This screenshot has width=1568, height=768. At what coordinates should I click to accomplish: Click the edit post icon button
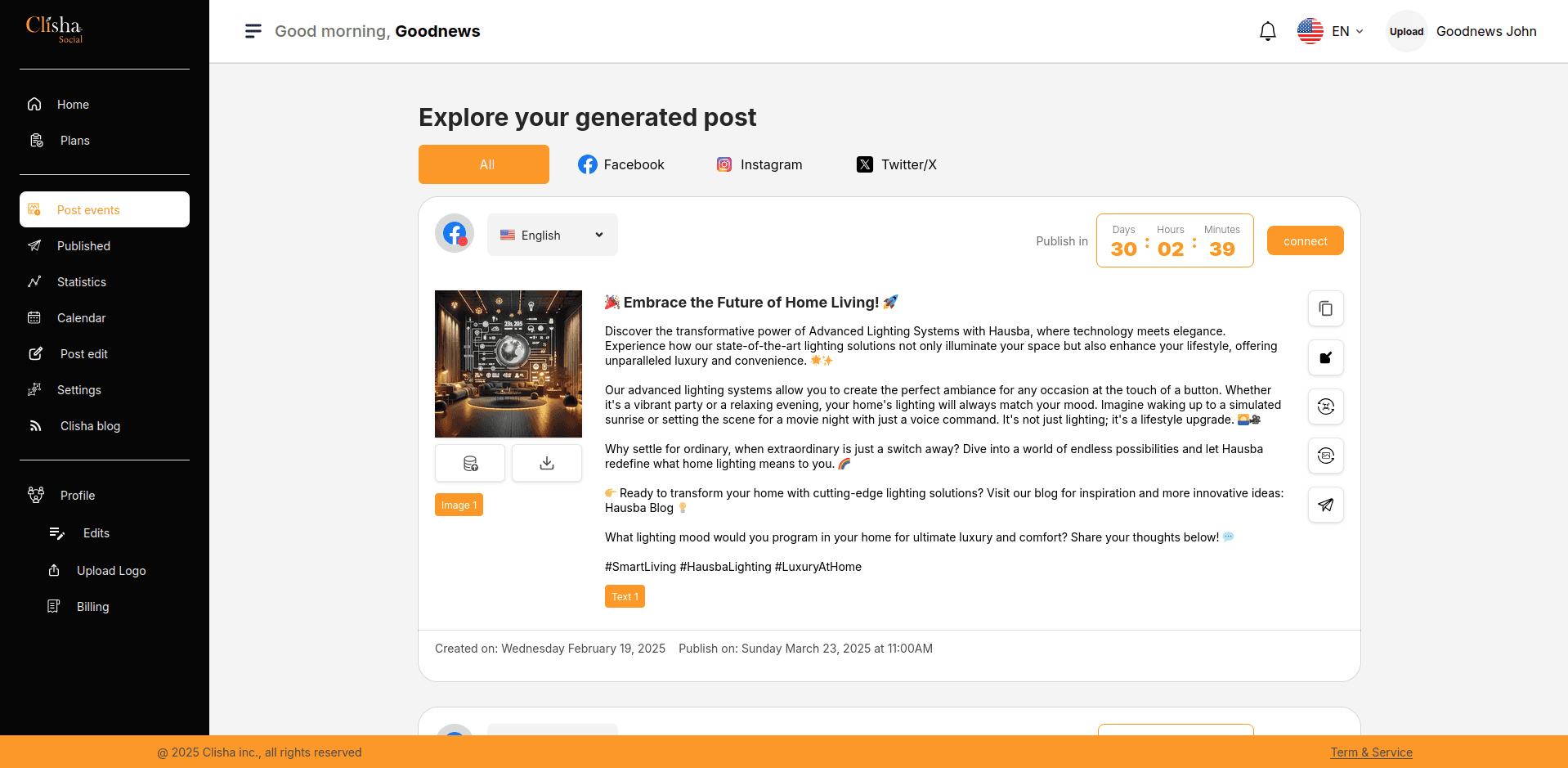click(x=1325, y=357)
